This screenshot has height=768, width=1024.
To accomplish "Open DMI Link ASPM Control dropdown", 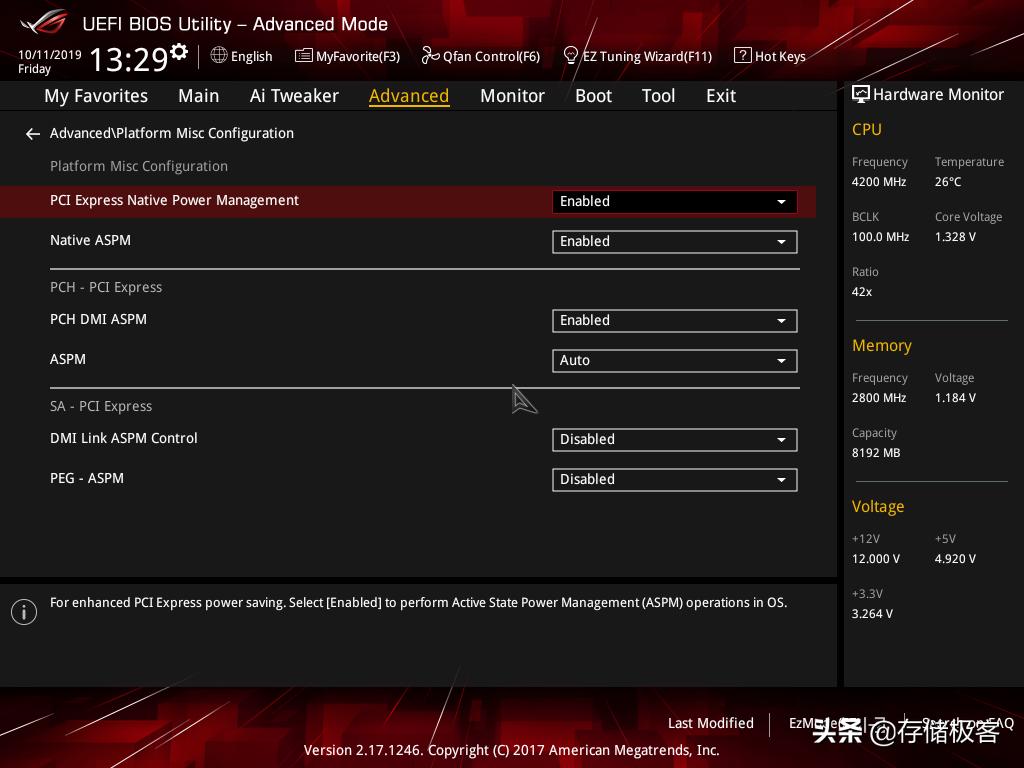I will [675, 440].
